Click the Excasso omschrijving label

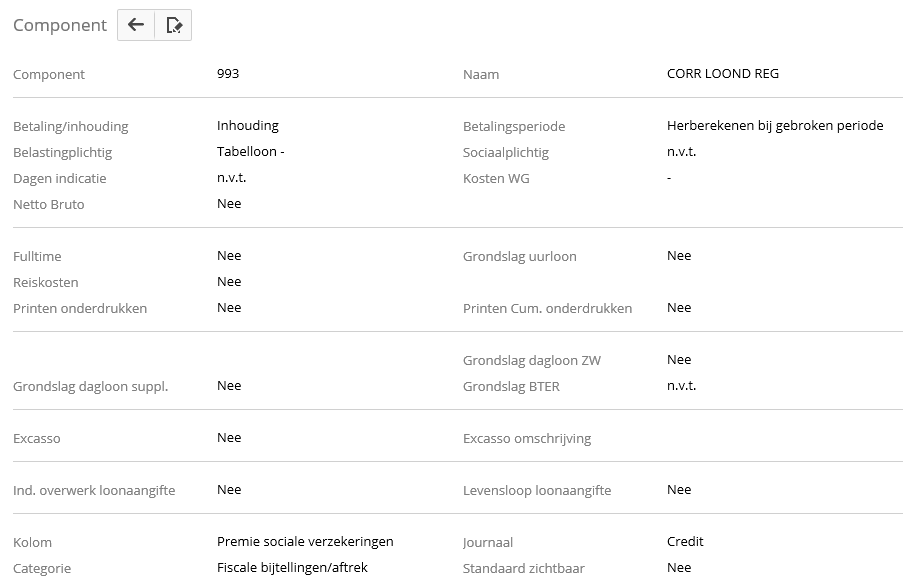(527, 438)
